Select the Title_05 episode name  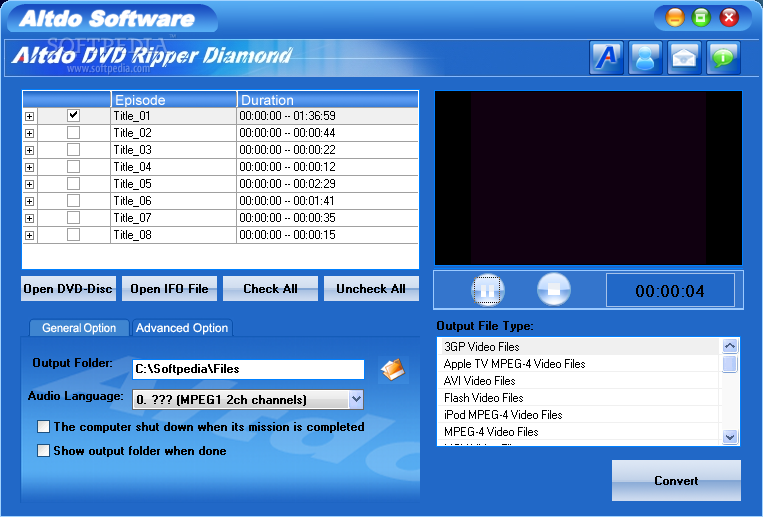tap(132, 184)
